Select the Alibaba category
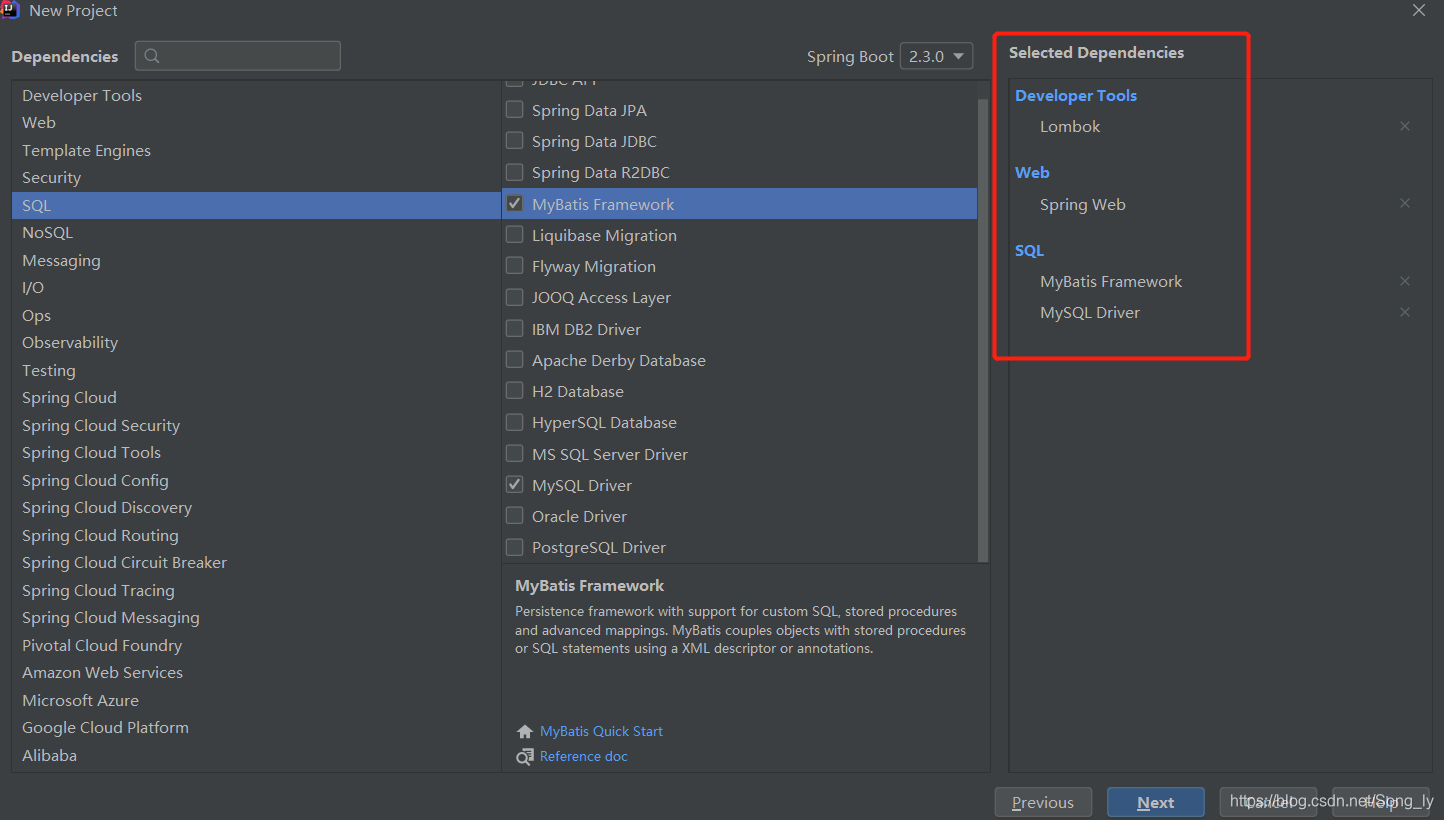This screenshot has width=1444, height=820. 256,755
